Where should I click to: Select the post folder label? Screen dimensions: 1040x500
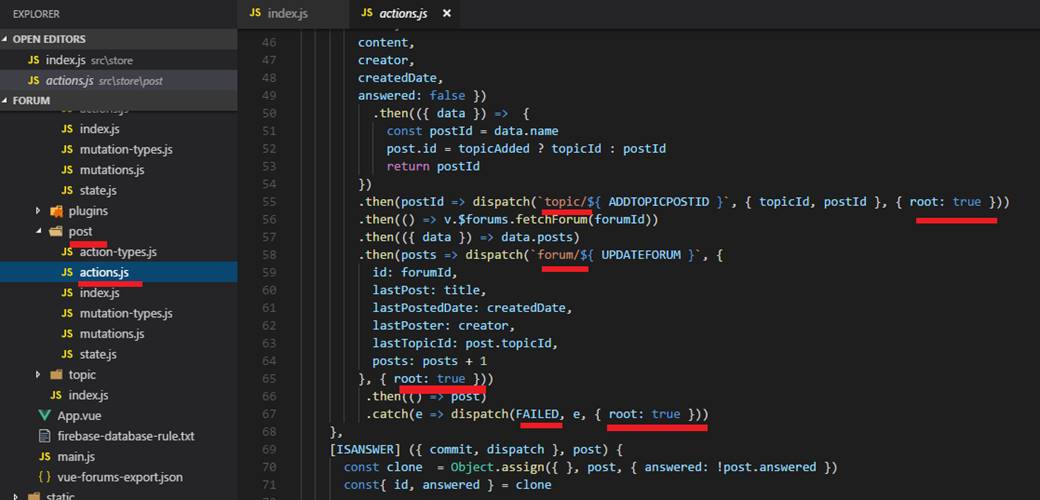(80, 231)
